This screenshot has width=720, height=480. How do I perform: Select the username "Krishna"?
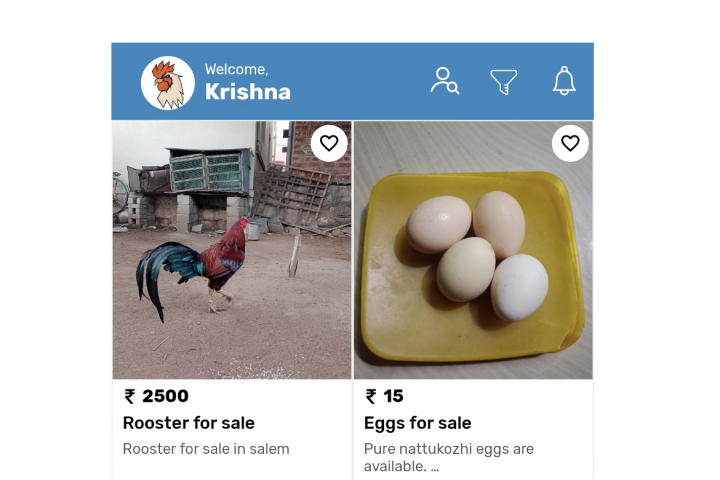click(x=248, y=92)
